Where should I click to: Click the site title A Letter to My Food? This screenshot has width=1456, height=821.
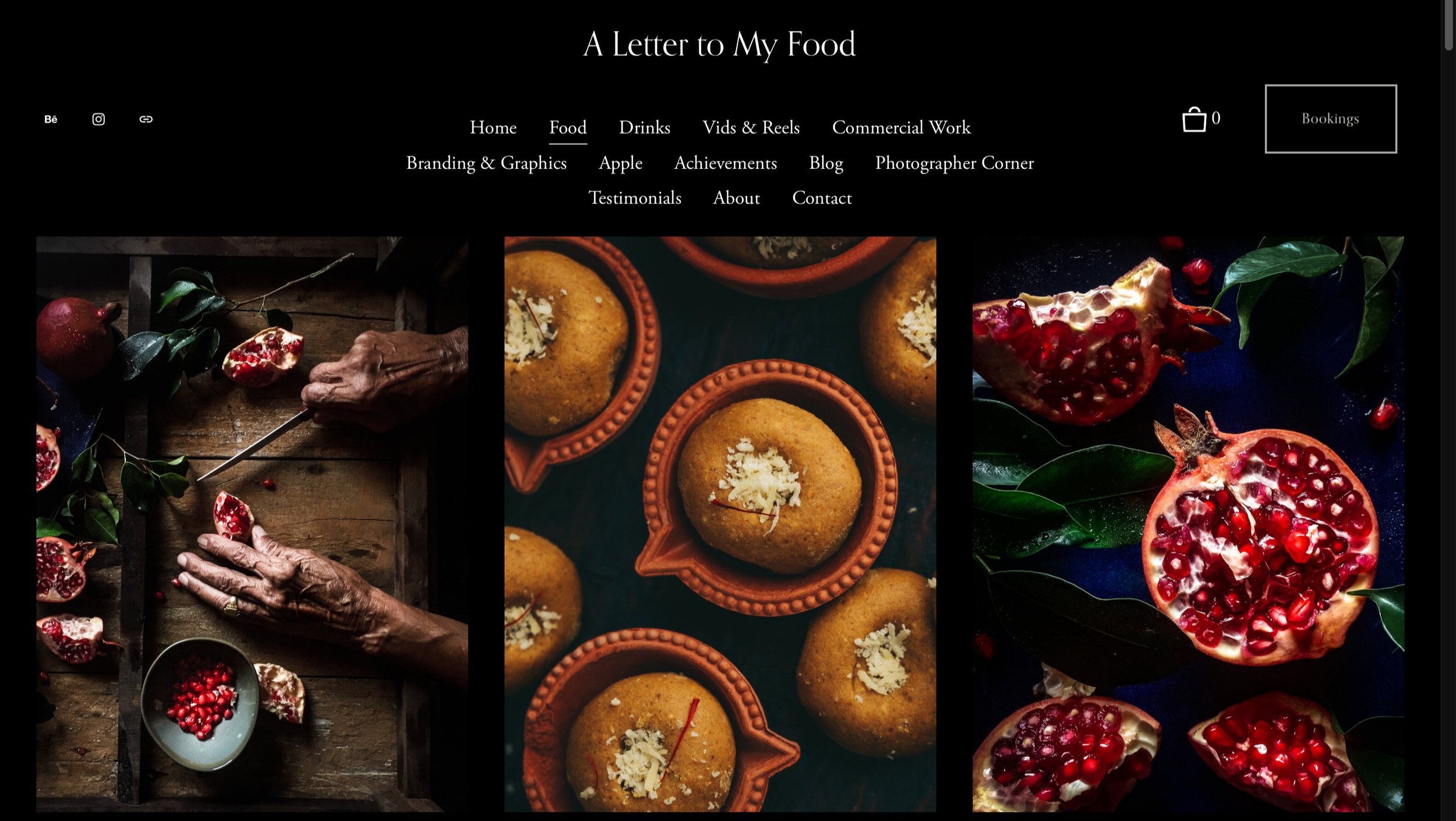[719, 44]
